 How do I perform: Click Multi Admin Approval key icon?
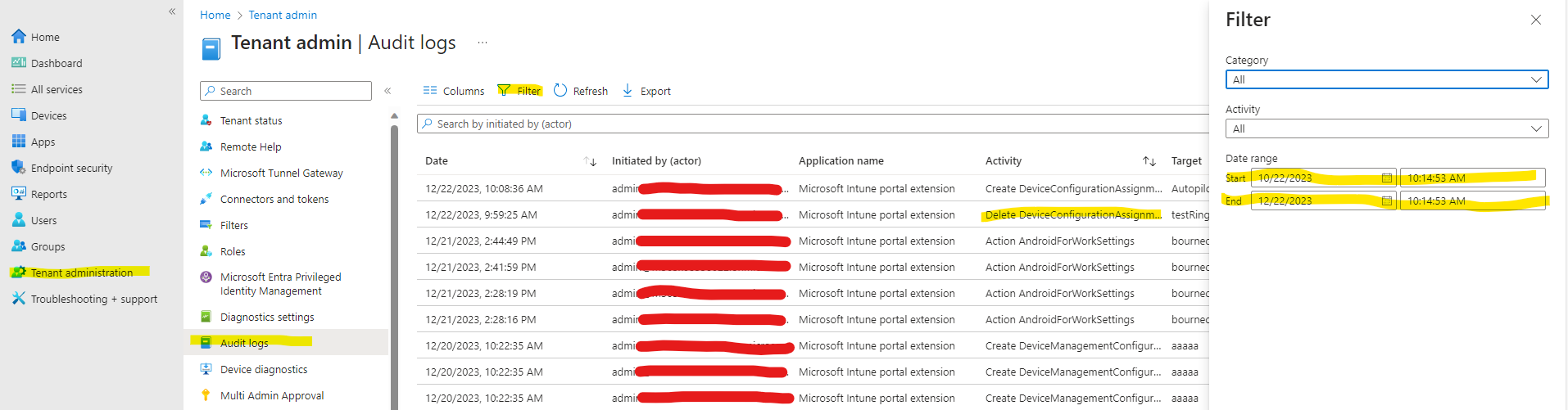[206, 395]
